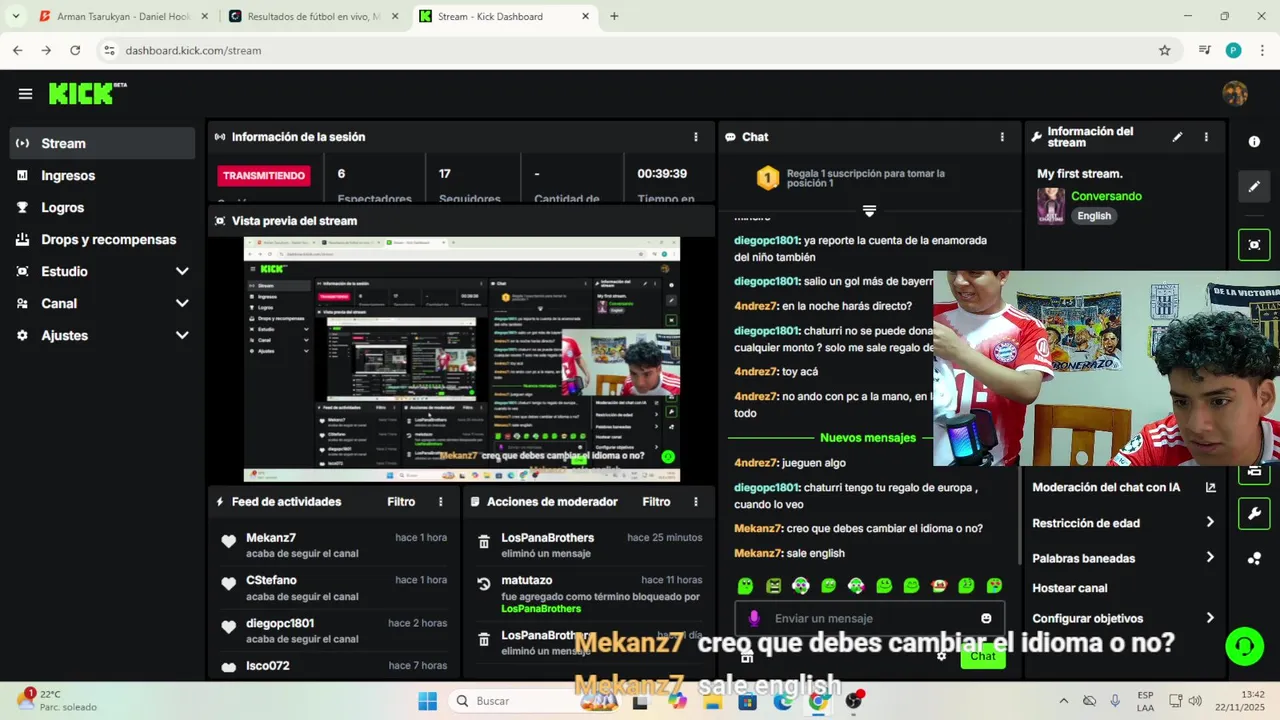Click the undo icon beside matutazo entry
This screenshot has width=1280, height=720.
tap(484, 584)
